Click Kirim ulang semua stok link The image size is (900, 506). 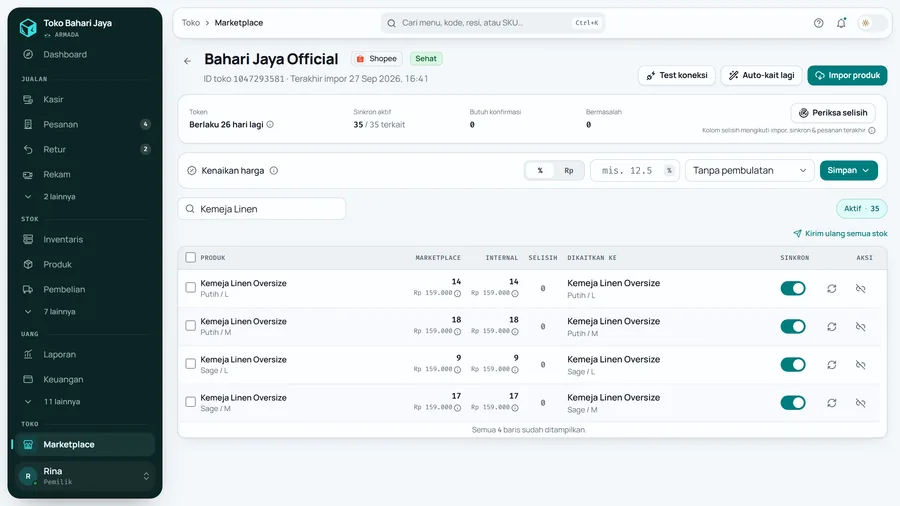840,233
